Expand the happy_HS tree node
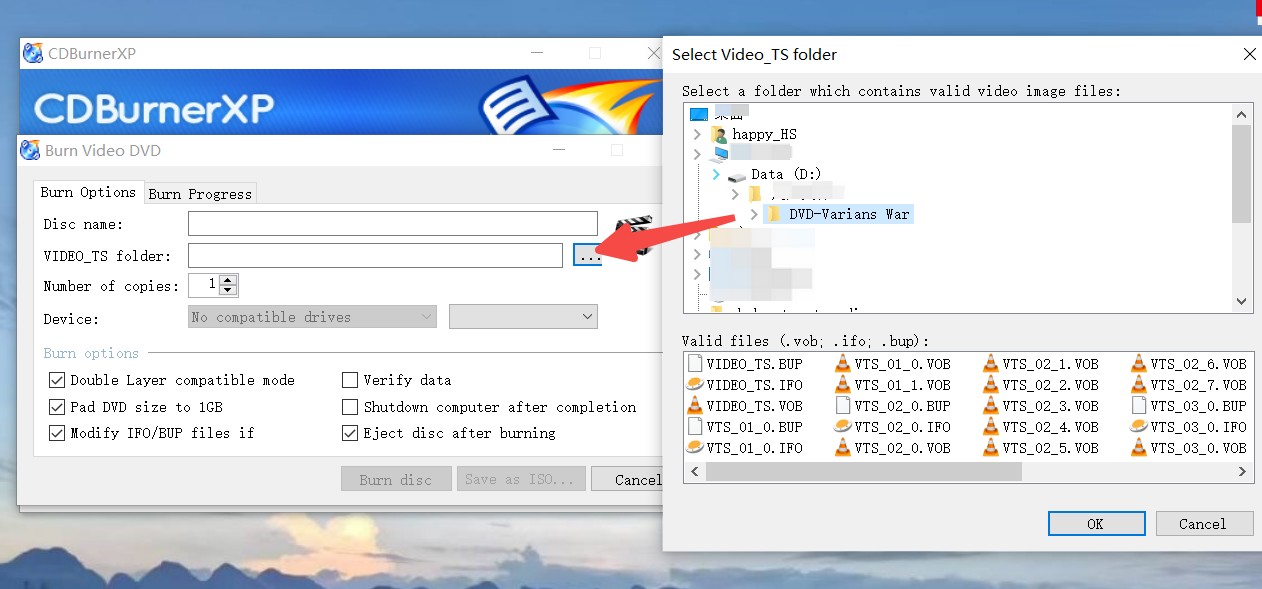The image size is (1262, 589). pos(697,134)
